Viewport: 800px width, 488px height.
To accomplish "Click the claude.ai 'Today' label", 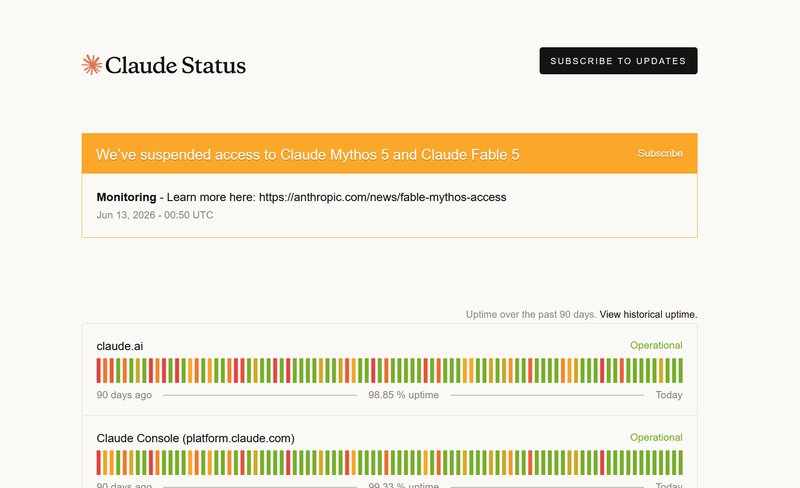I will pyautogui.click(x=669, y=395).
